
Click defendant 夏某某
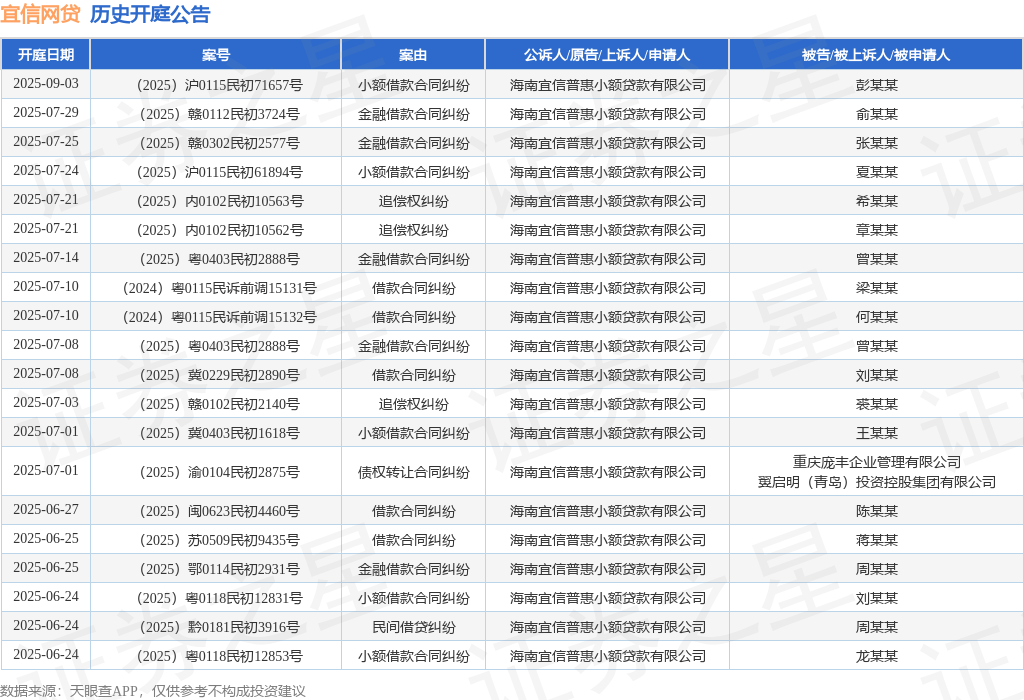point(876,172)
